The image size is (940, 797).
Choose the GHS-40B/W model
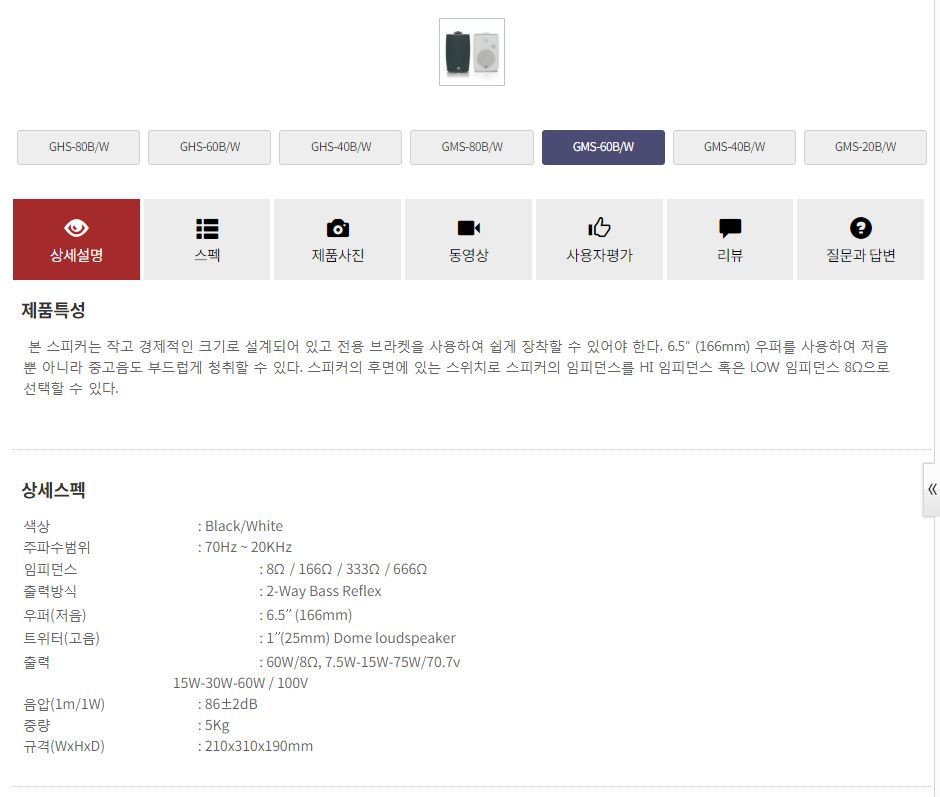[340, 147]
